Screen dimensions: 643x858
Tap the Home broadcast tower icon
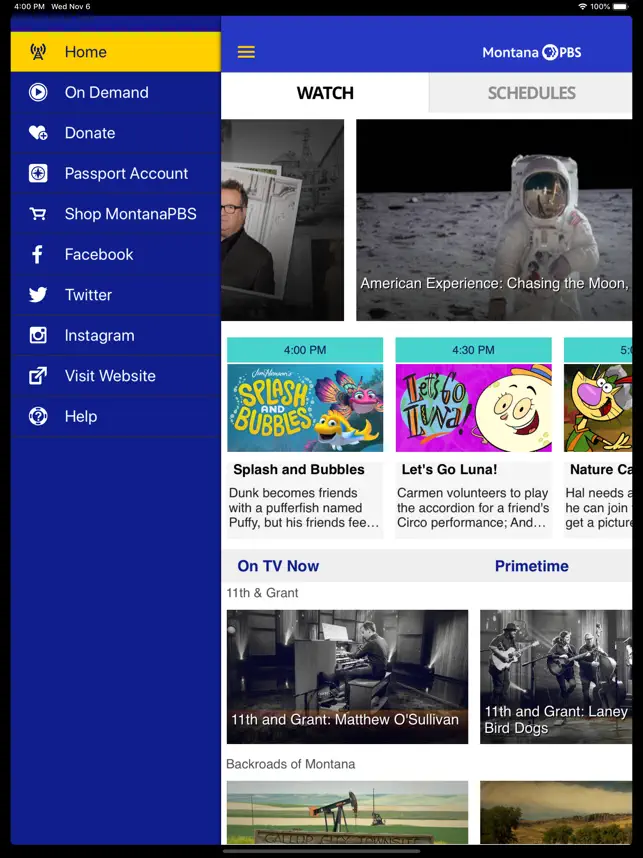[38, 52]
